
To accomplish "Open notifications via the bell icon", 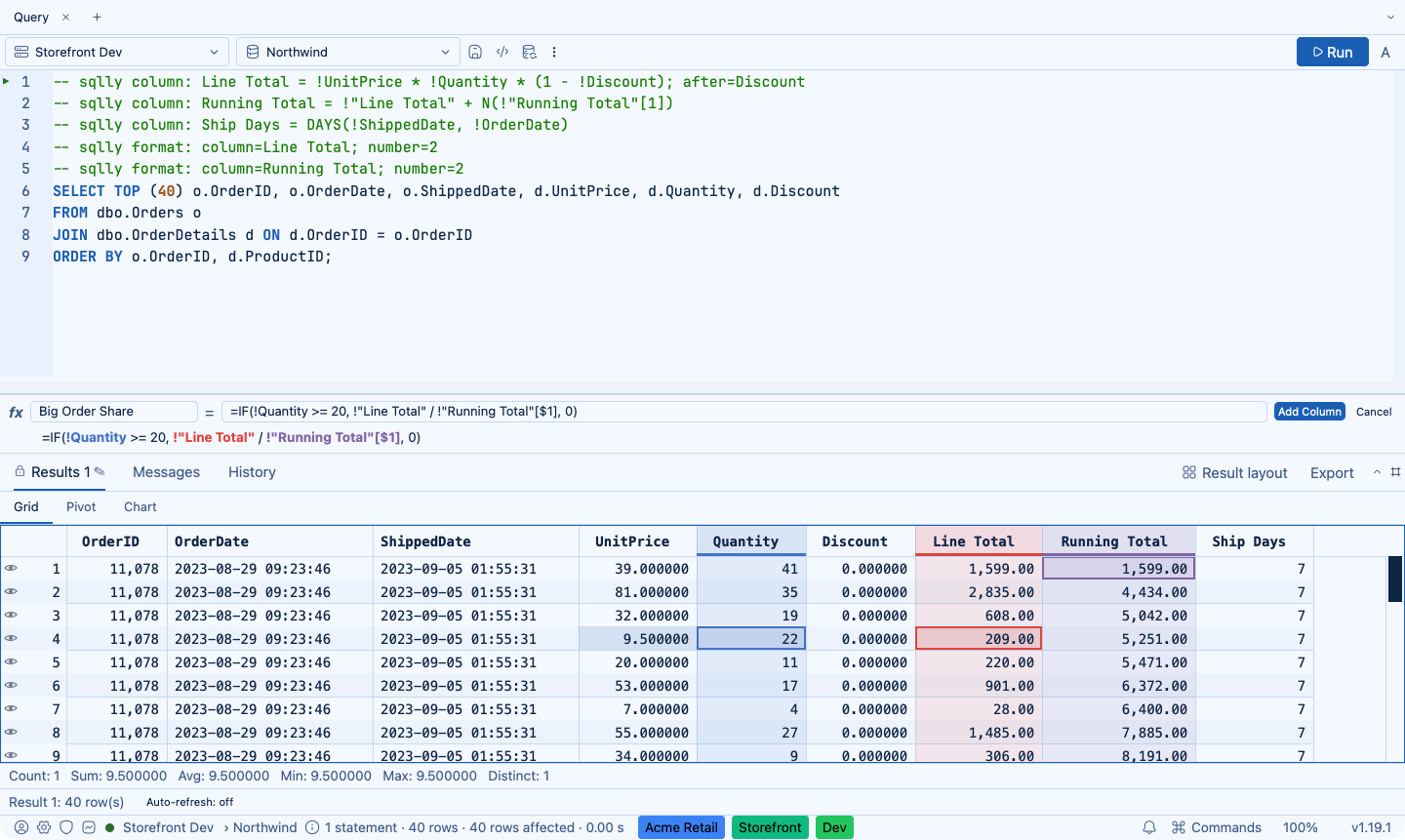I will 1149,827.
